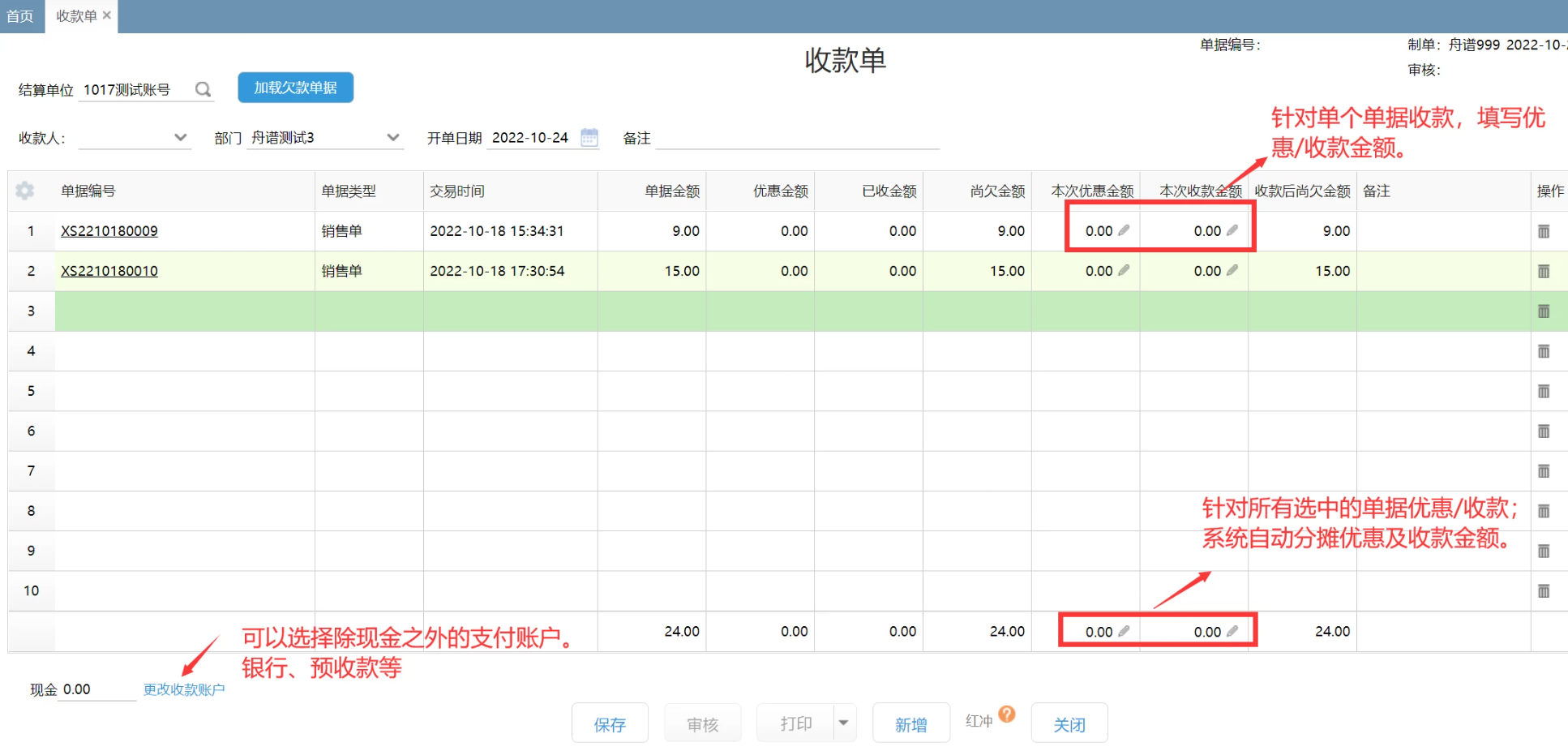Select the 收款单 tab
This screenshot has height=751, width=1568.
pyautogui.click(x=76, y=16)
